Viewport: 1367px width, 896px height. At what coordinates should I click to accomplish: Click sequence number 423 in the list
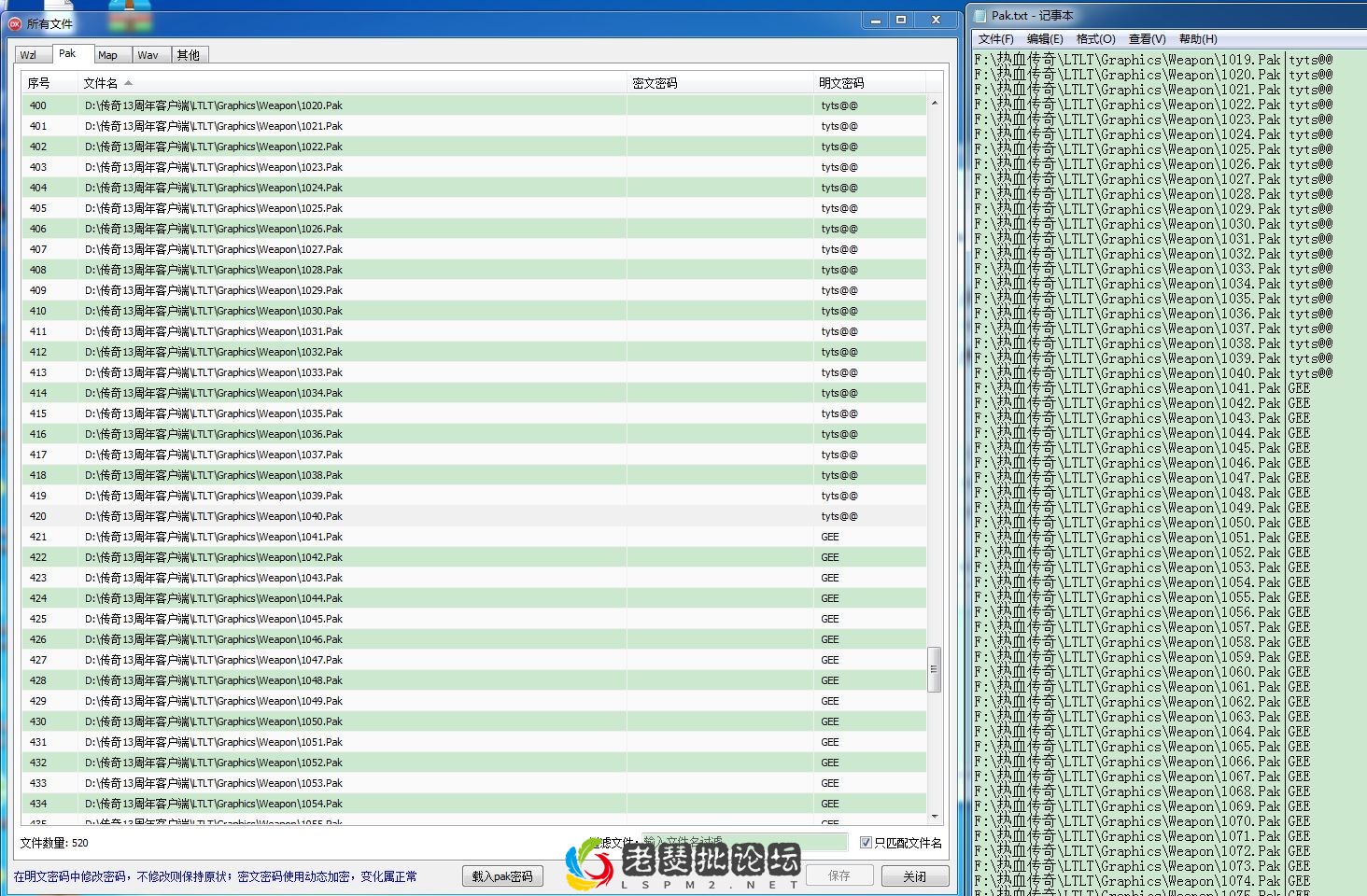point(38,578)
